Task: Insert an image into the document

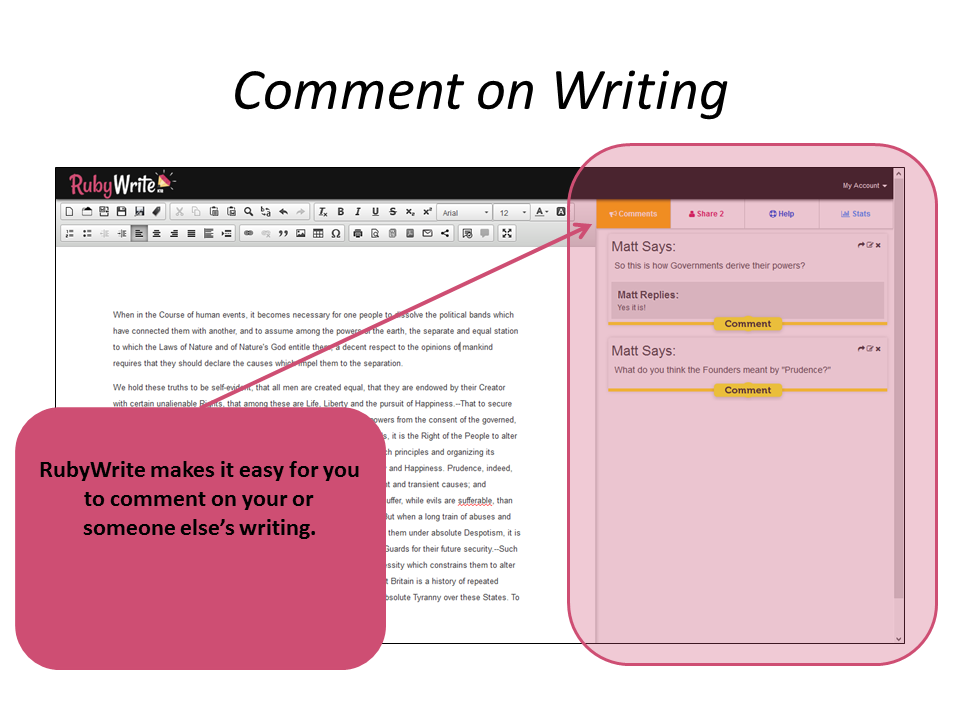Action: (x=301, y=233)
